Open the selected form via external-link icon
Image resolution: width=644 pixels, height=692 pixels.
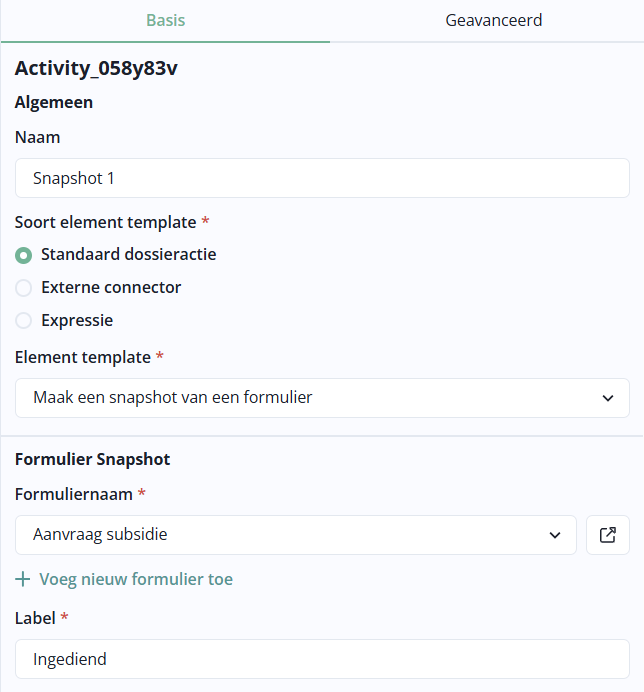[x=608, y=535]
